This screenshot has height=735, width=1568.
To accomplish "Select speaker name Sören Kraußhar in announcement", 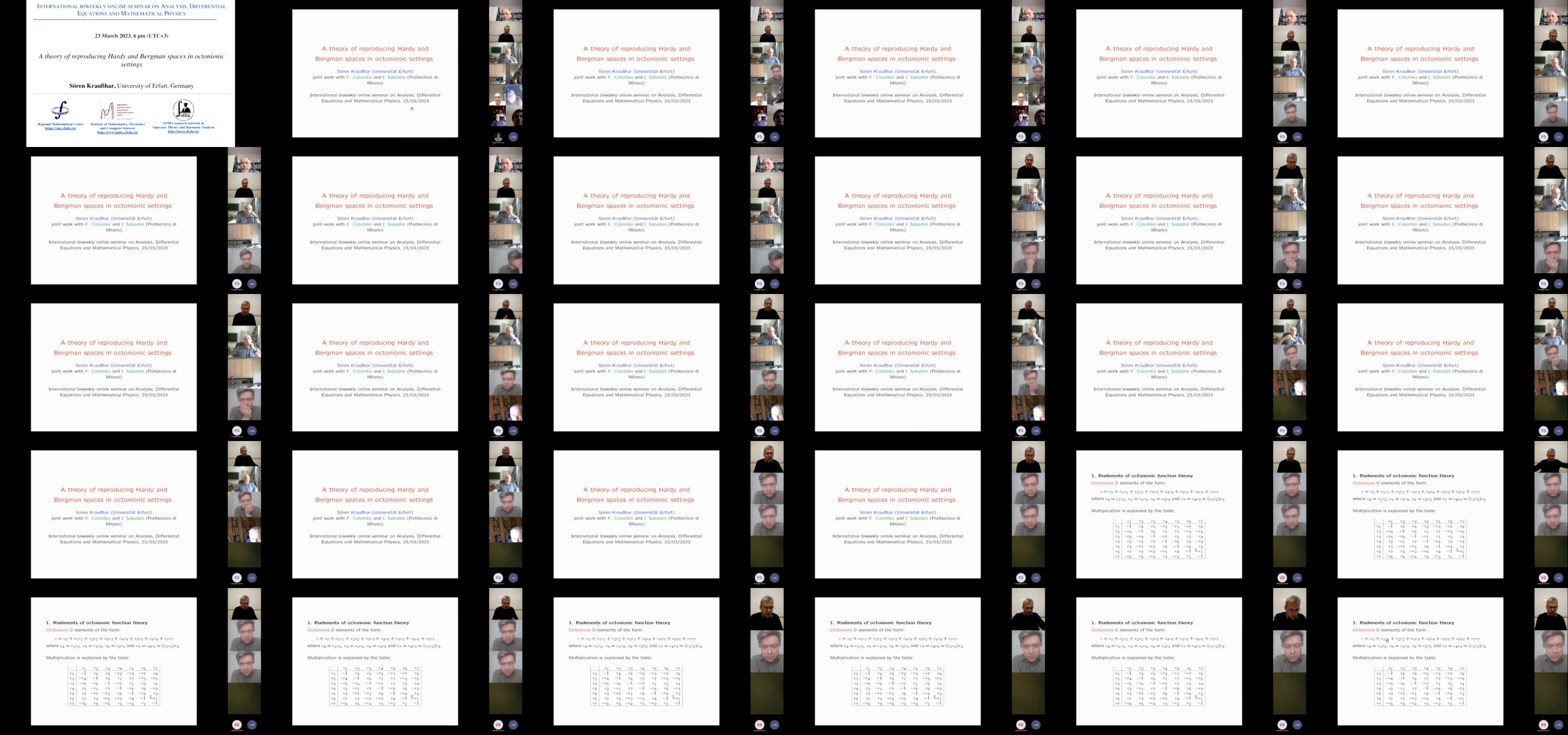I will tap(92, 86).
